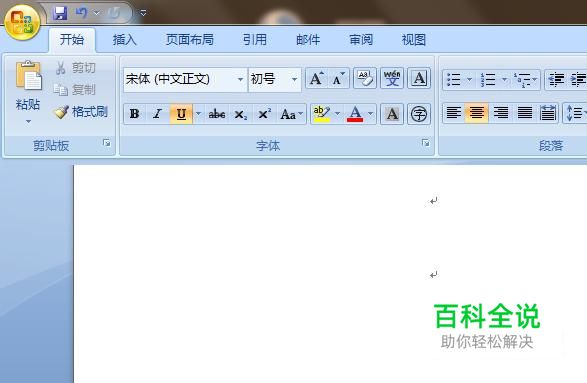Open multilevel list menu
The height and width of the screenshot is (383, 587).
[x=526, y=79]
